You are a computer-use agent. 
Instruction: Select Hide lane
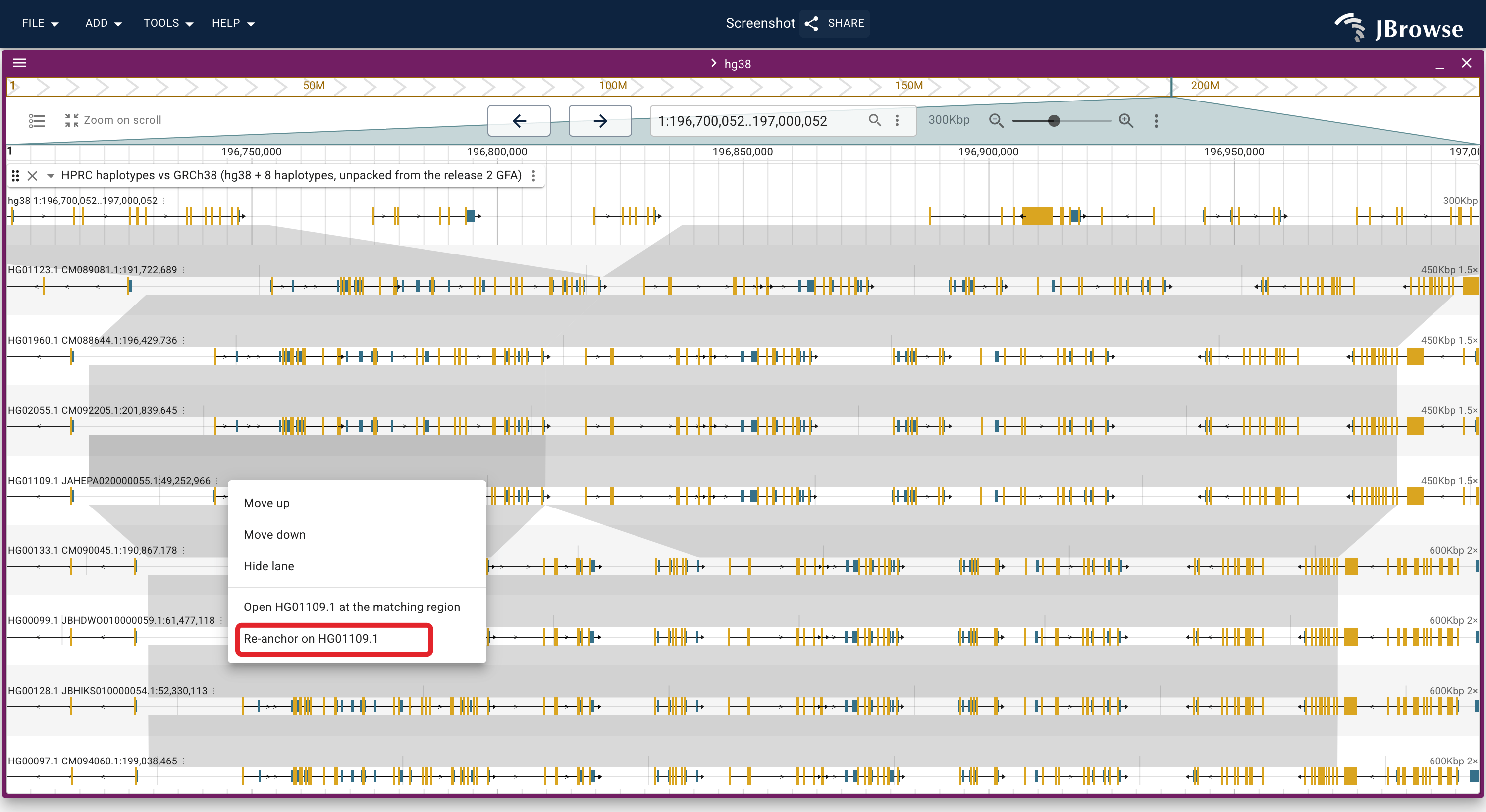tap(357, 566)
